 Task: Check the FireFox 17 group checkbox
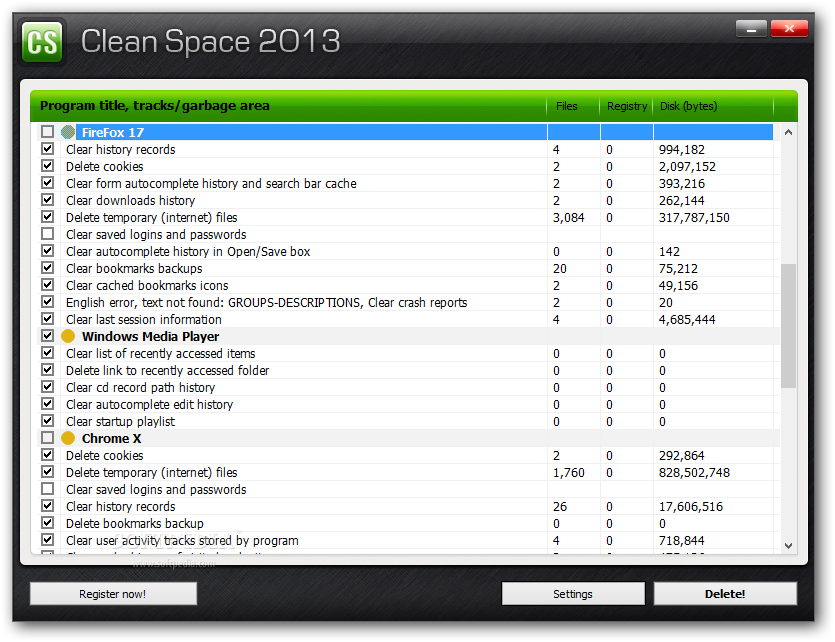point(47,131)
